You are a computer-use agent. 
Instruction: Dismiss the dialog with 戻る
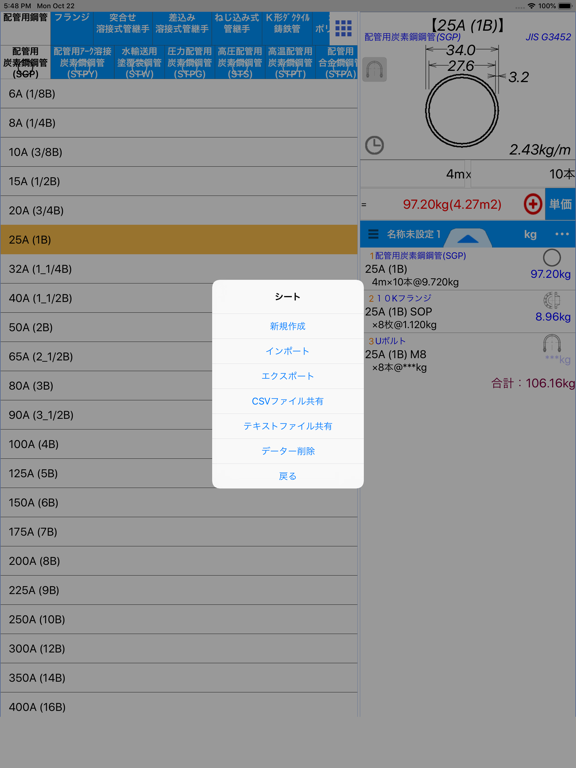[x=288, y=476]
